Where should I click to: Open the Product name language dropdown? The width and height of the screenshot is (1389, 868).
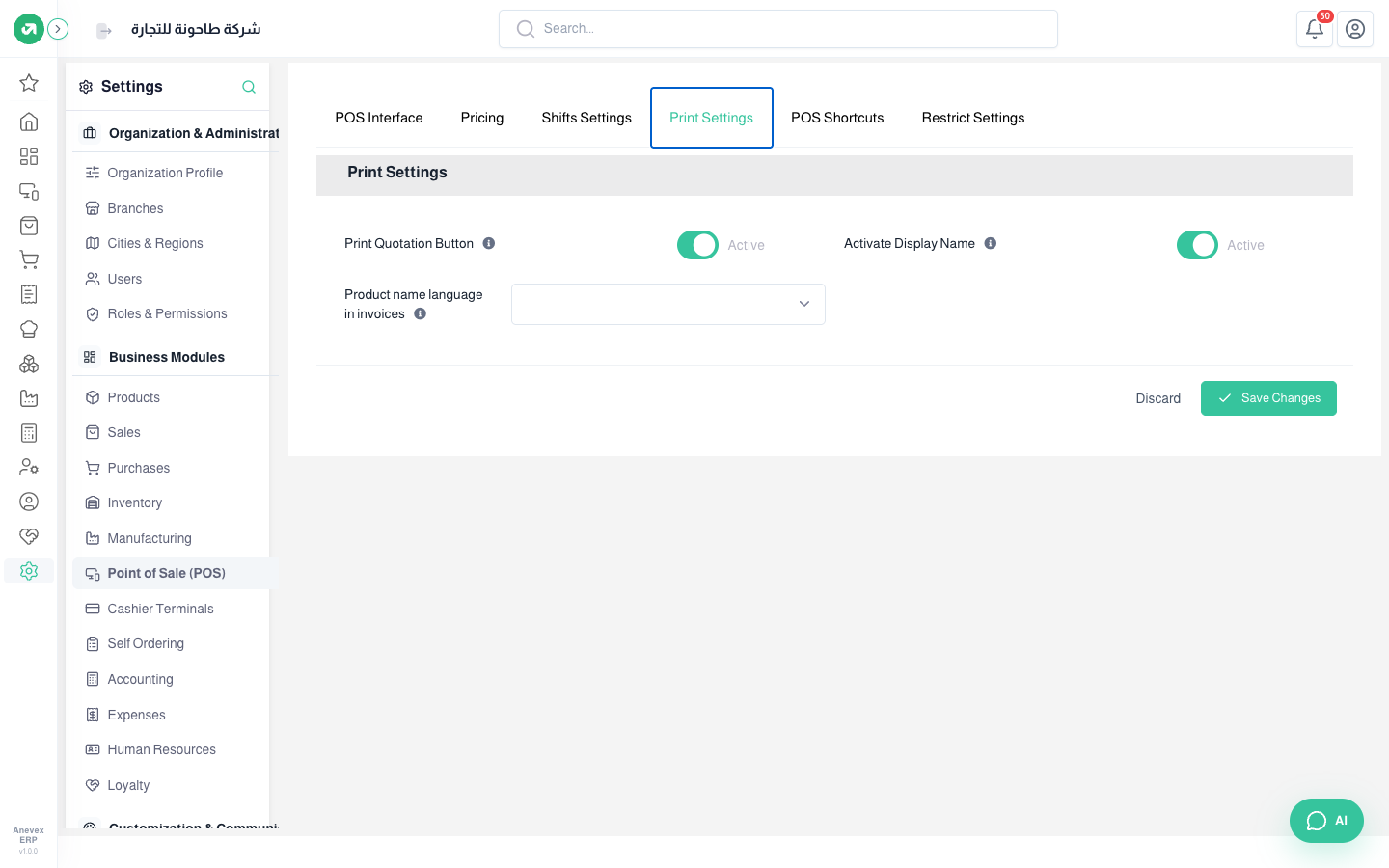(668, 304)
